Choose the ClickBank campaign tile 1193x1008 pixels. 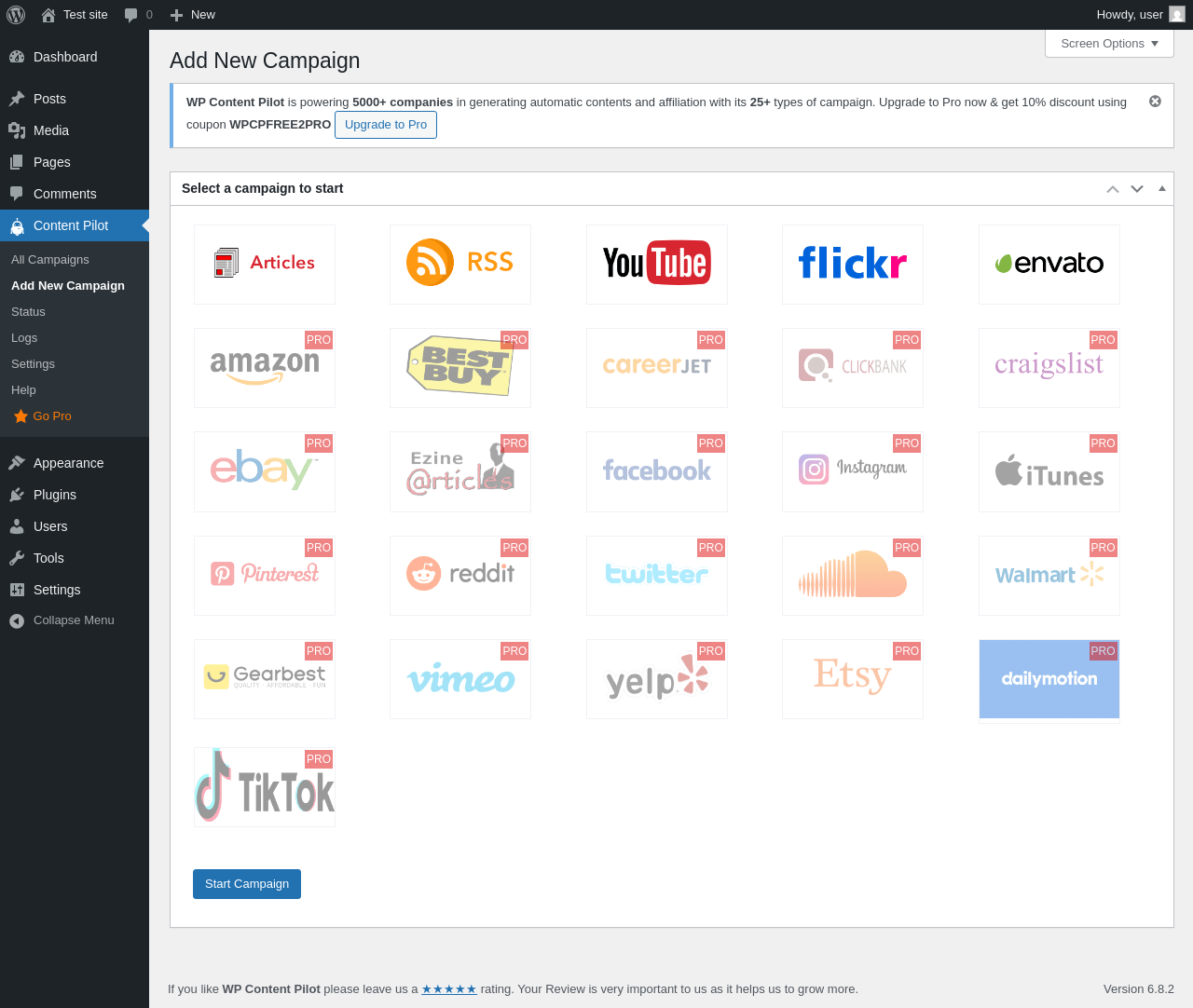pos(853,368)
